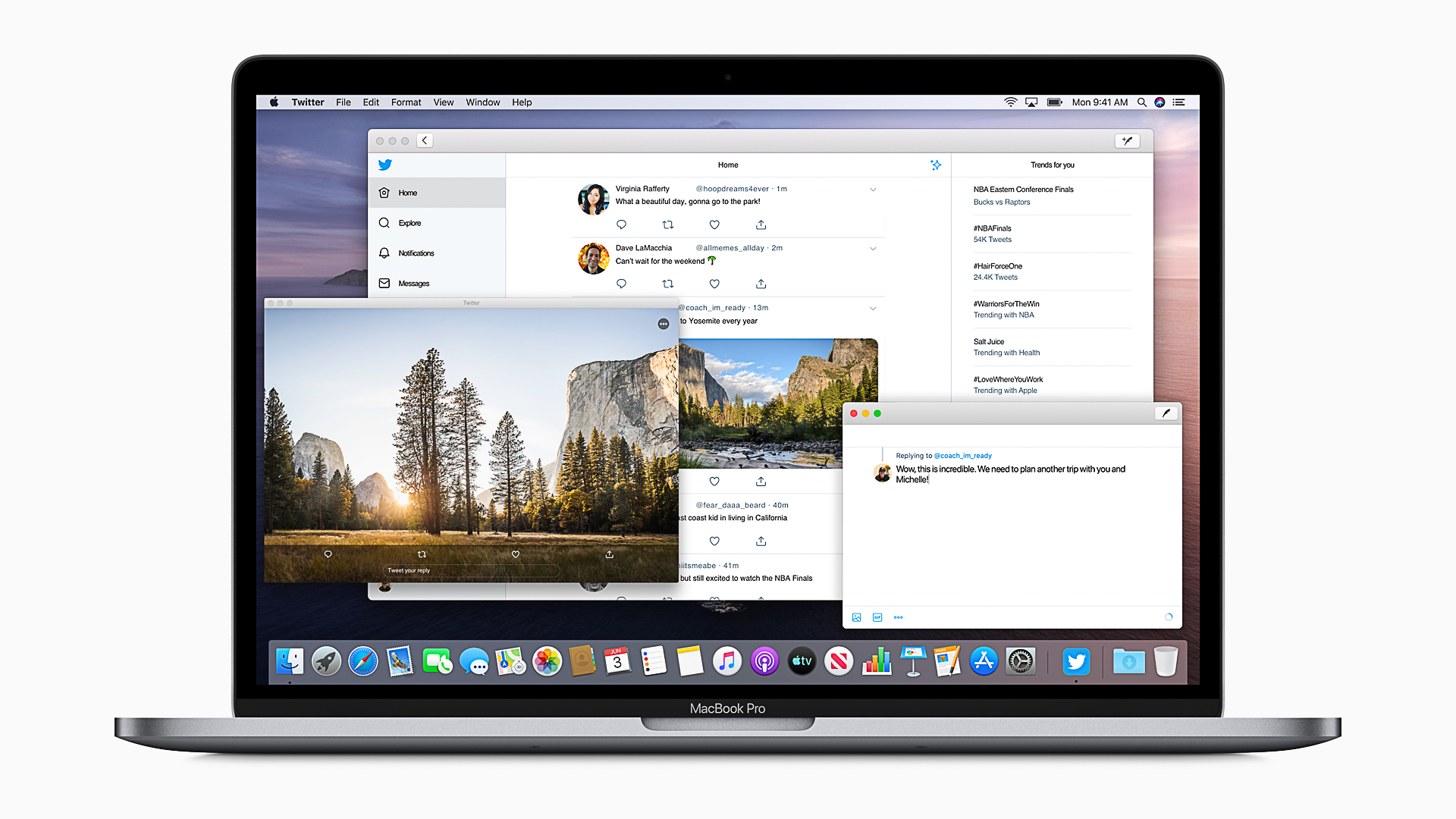Open the Twitter menu in menu bar

(x=308, y=102)
